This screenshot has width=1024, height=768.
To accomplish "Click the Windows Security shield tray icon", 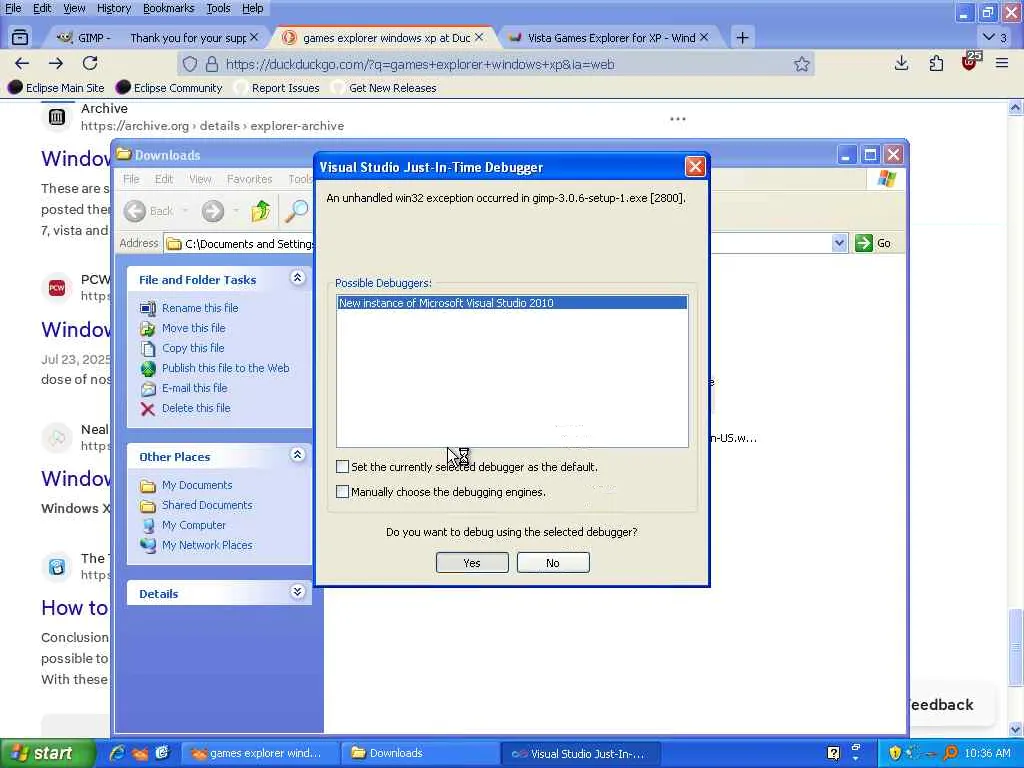I will click(895, 753).
